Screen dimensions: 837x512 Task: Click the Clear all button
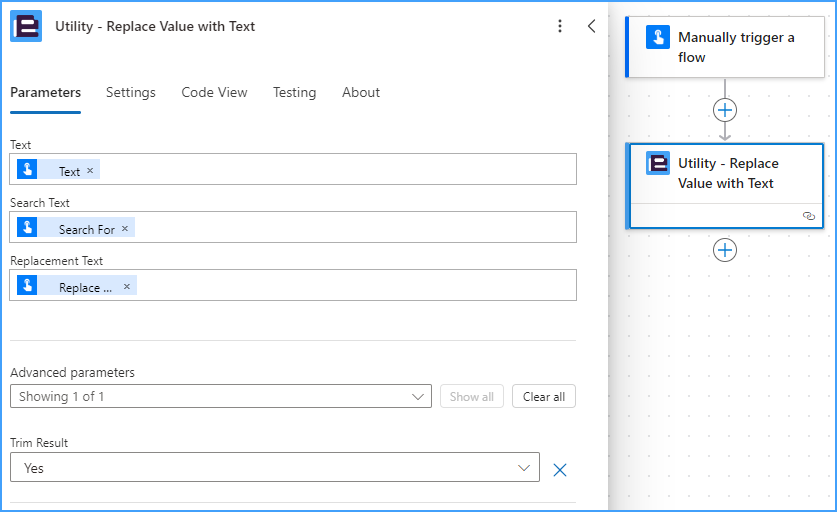(543, 396)
